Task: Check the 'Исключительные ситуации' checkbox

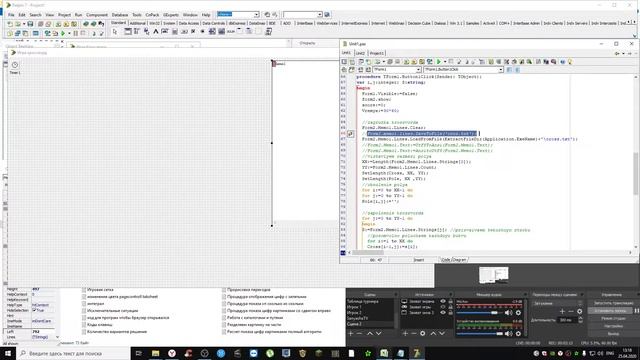Action: [84, 311]
